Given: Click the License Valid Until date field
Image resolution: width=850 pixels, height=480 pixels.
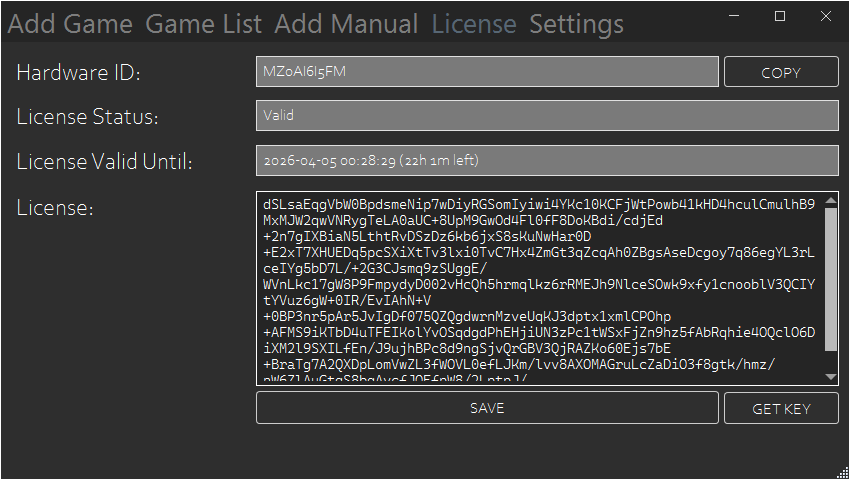Looking at the screenshot, I should (547, 161).
